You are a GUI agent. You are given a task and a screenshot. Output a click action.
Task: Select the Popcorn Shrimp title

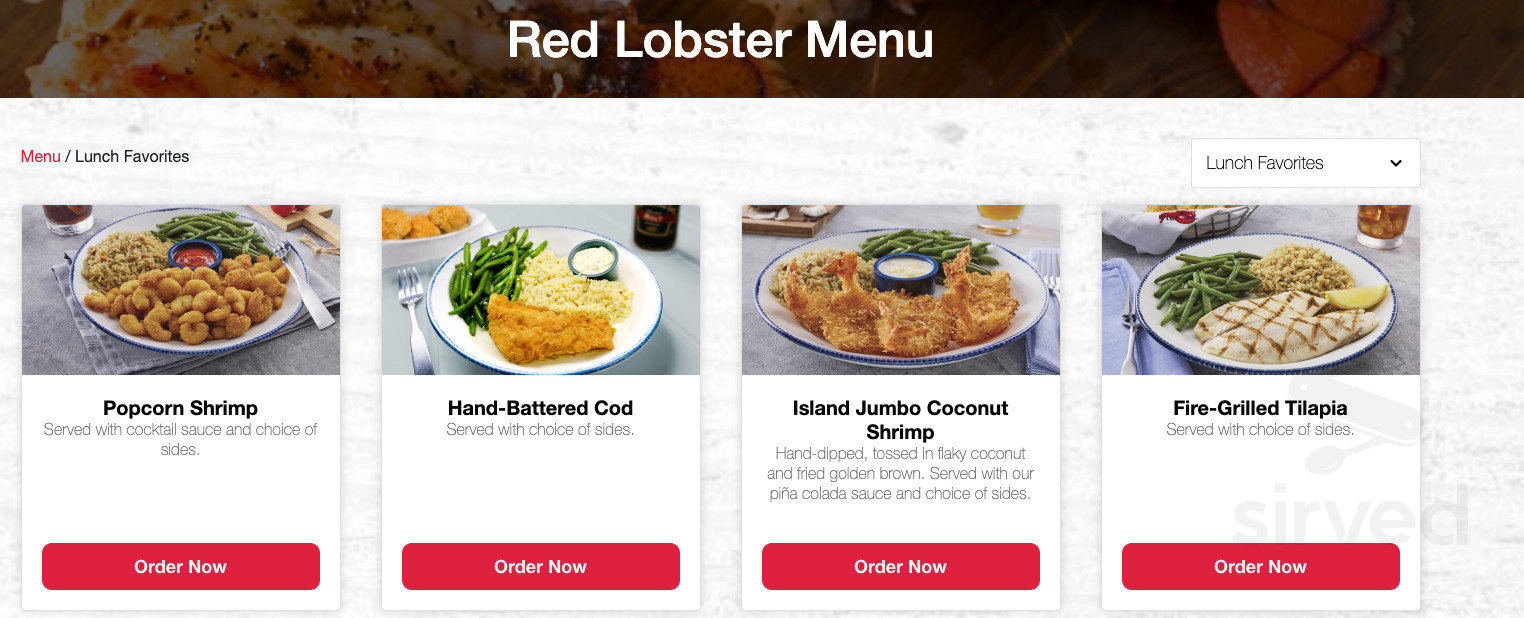coord(181,408)
